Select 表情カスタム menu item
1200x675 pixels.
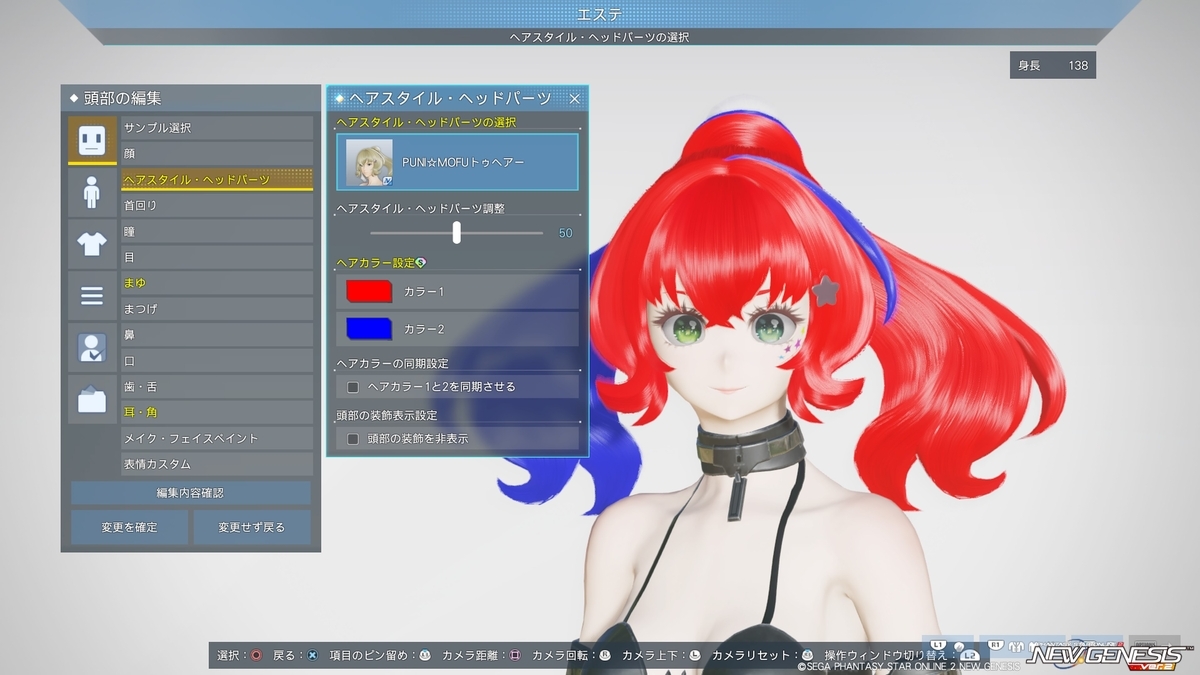pos(217,464)
